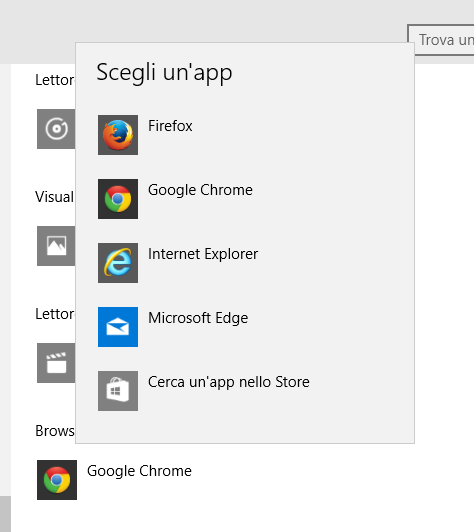Click the Google Chrome default browser label
Screen dimensions: 474x532
(x=139, y=471)
